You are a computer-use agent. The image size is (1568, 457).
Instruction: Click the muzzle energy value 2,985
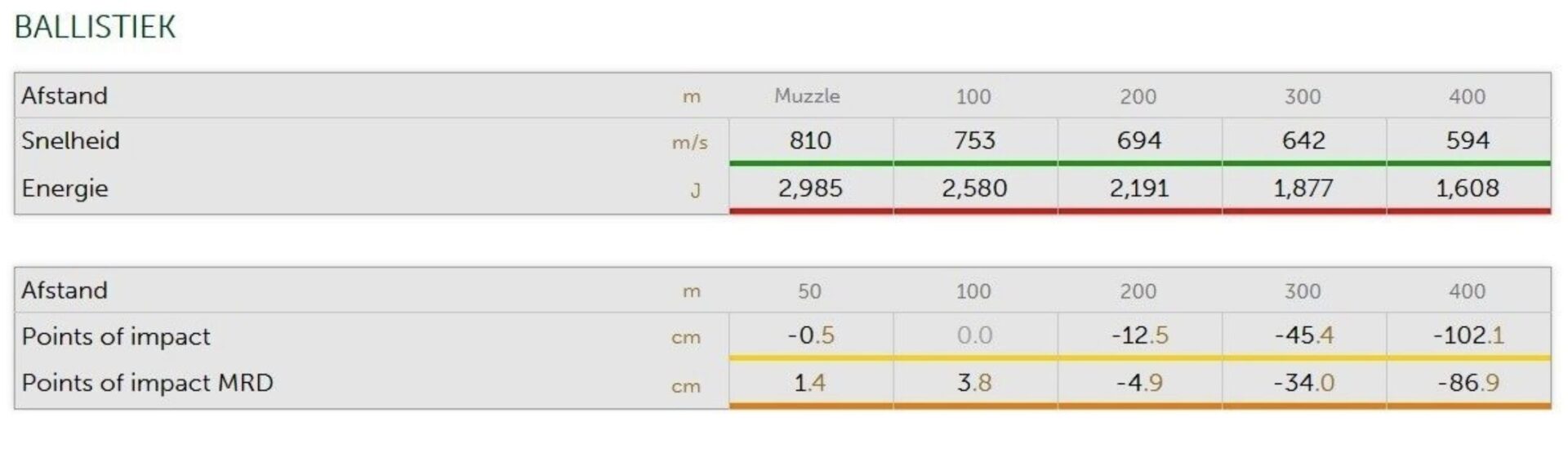tap(810, 189)
